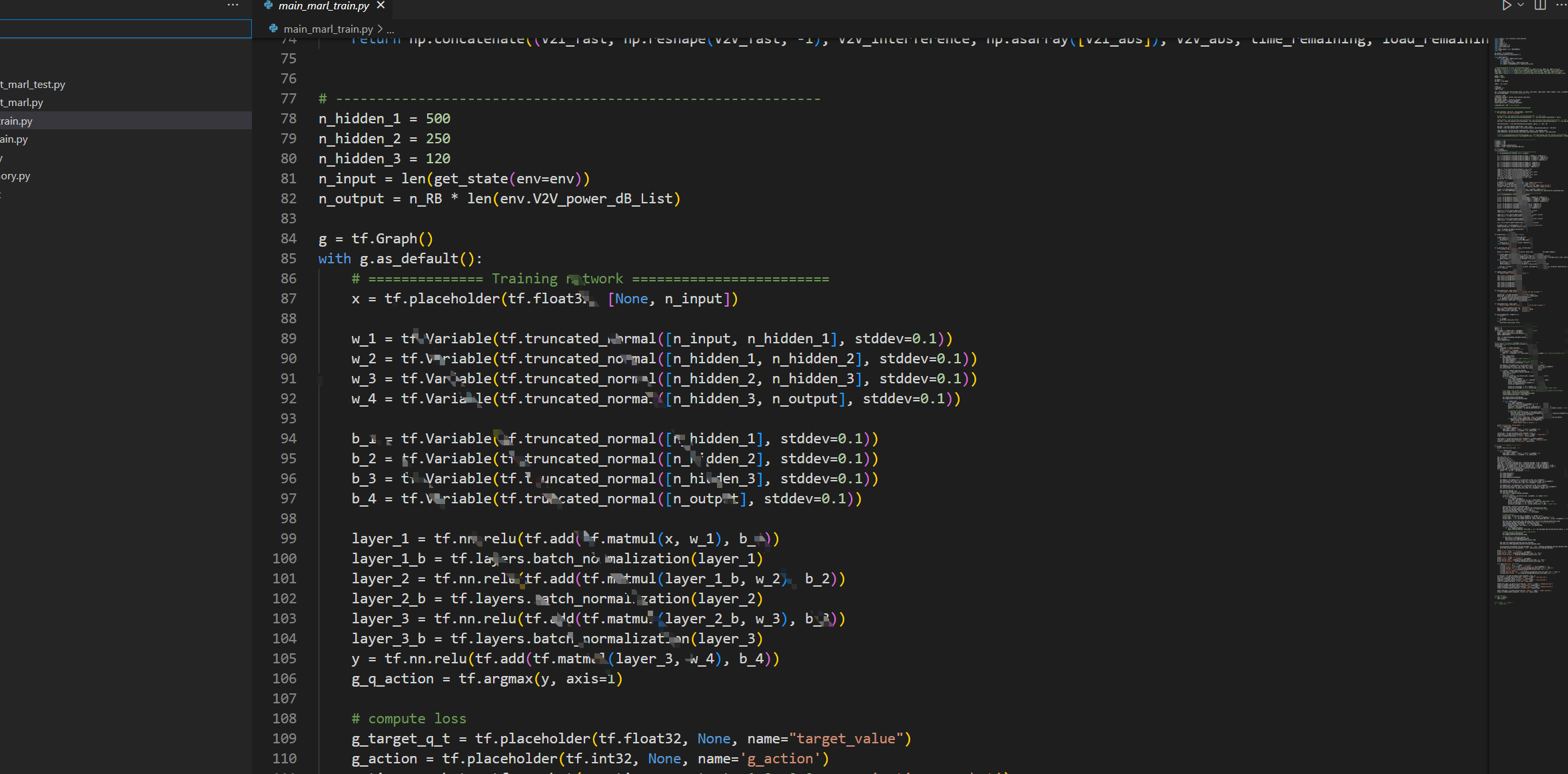This screenshot has width=1568, height=774.
Task: Click 'layer_1_b' at start of line 100
Action: pyautogui.click(x=389, y=559)
